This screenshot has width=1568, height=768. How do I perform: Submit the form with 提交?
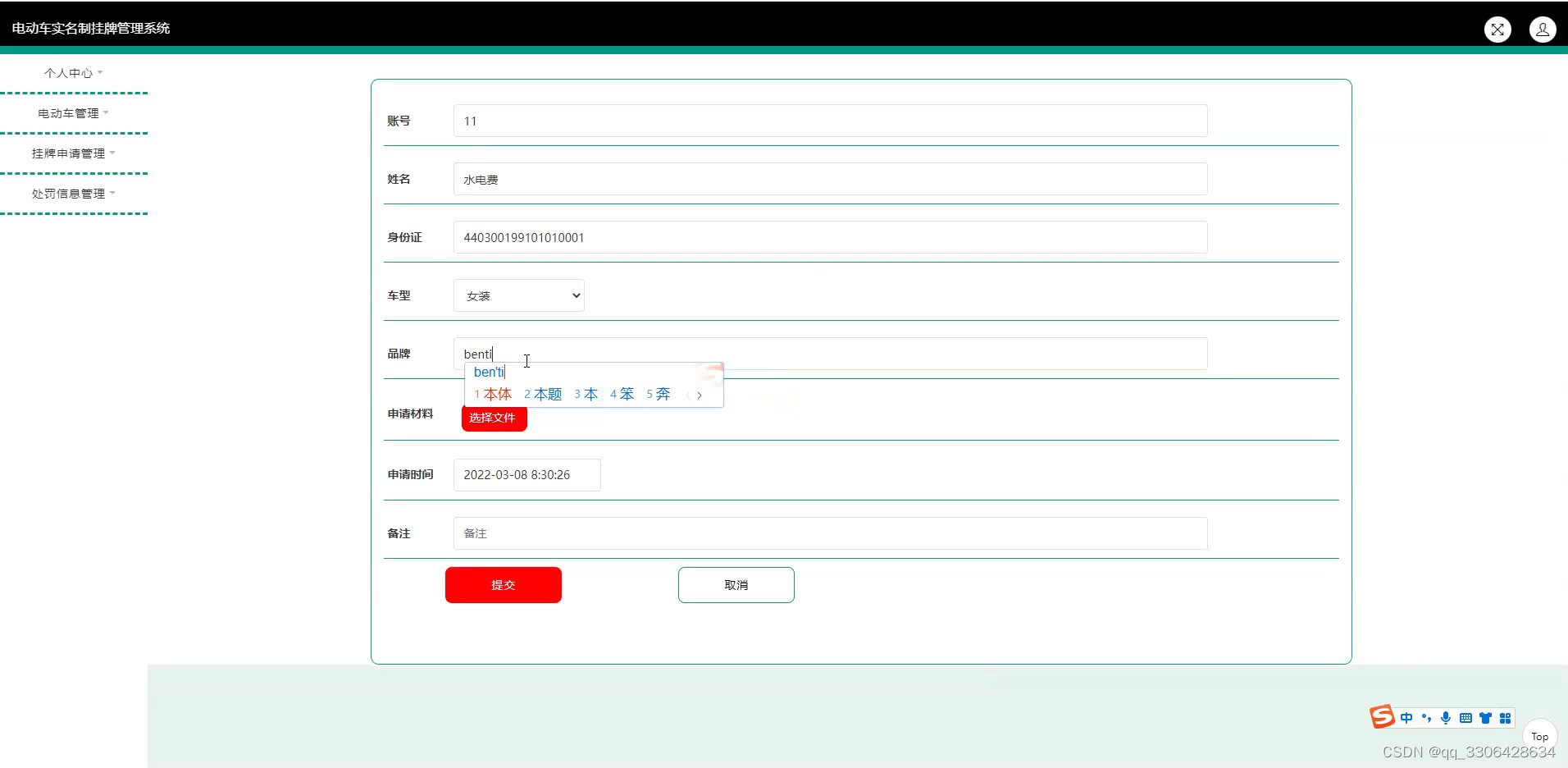(x=504, y=585)
